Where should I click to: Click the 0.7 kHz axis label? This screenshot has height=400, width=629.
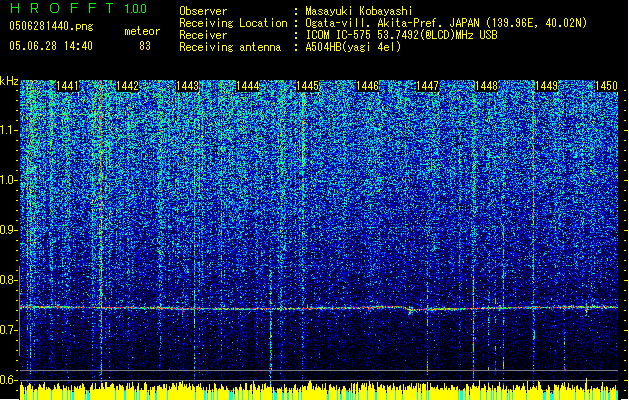[x=8, y=330]
